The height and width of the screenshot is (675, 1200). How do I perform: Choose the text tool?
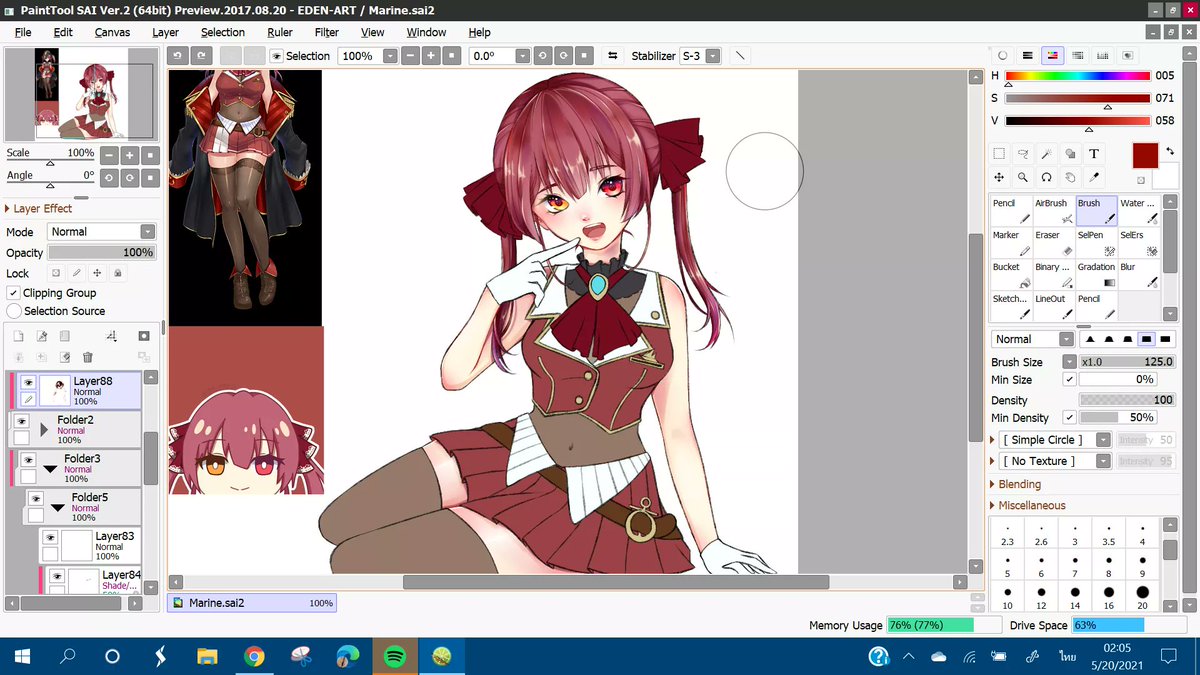[1094, 154]
